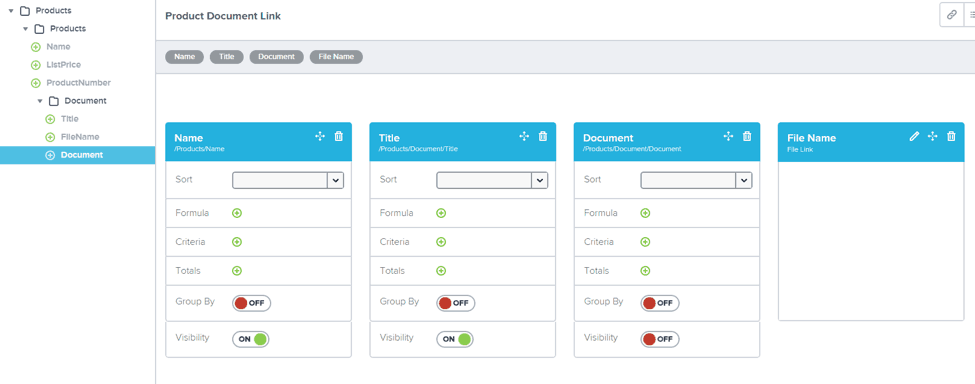Add the highlighted Document field via plus icon

[50, 155]
